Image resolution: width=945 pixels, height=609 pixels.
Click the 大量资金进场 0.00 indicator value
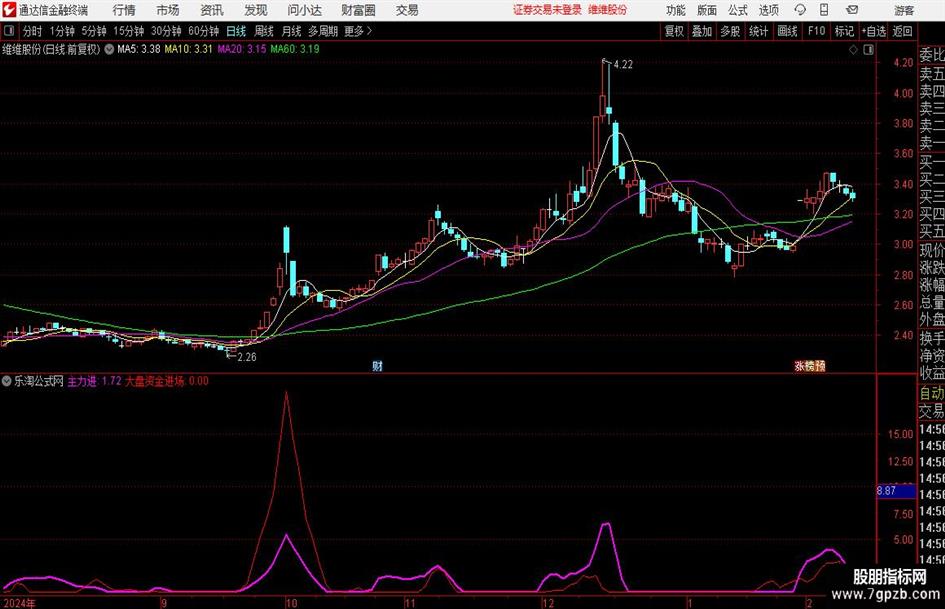tap(167, 381)
